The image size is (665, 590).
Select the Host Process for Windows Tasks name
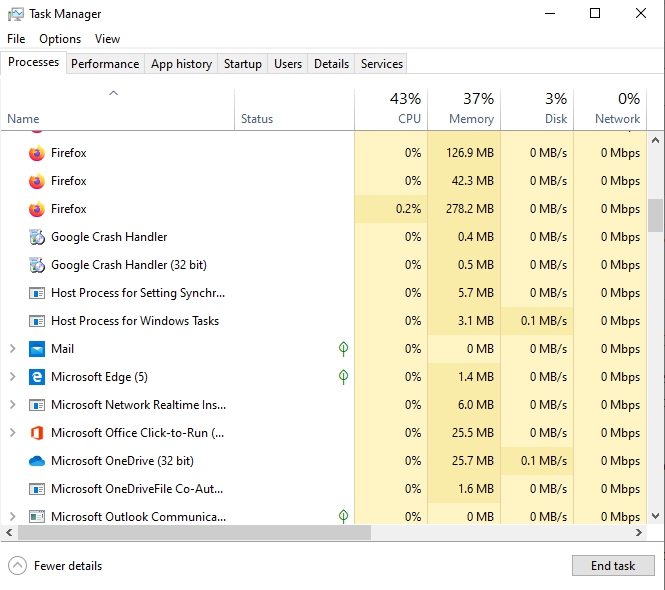(x=135, y=321)
